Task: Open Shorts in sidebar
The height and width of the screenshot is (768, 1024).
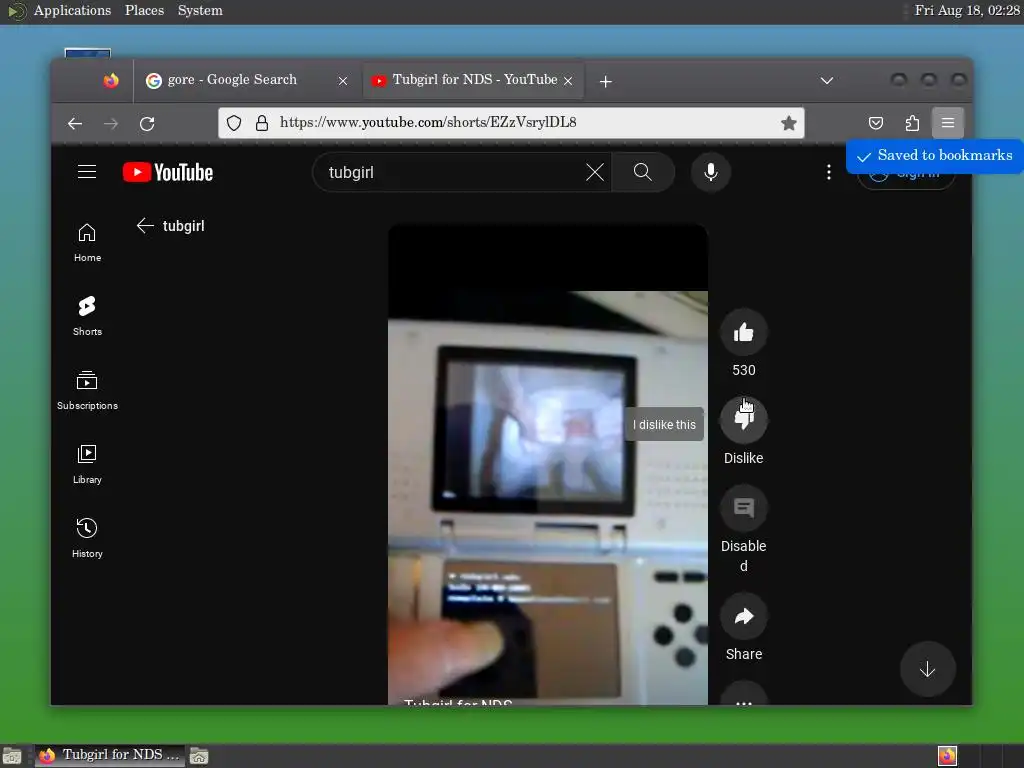Action: [87, 316]
